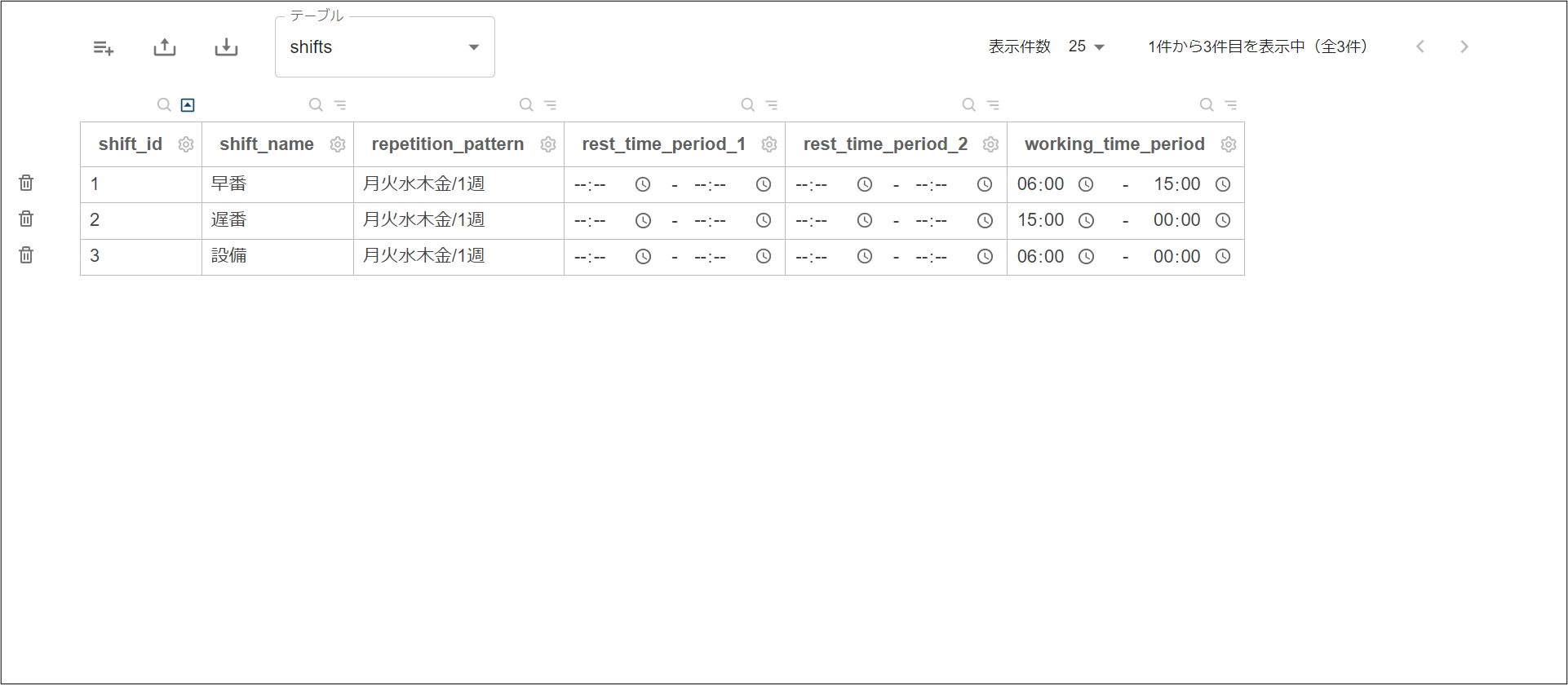Click shift_id cell with value 1
Screen dimensions: 1568x685
coord(141,184)
